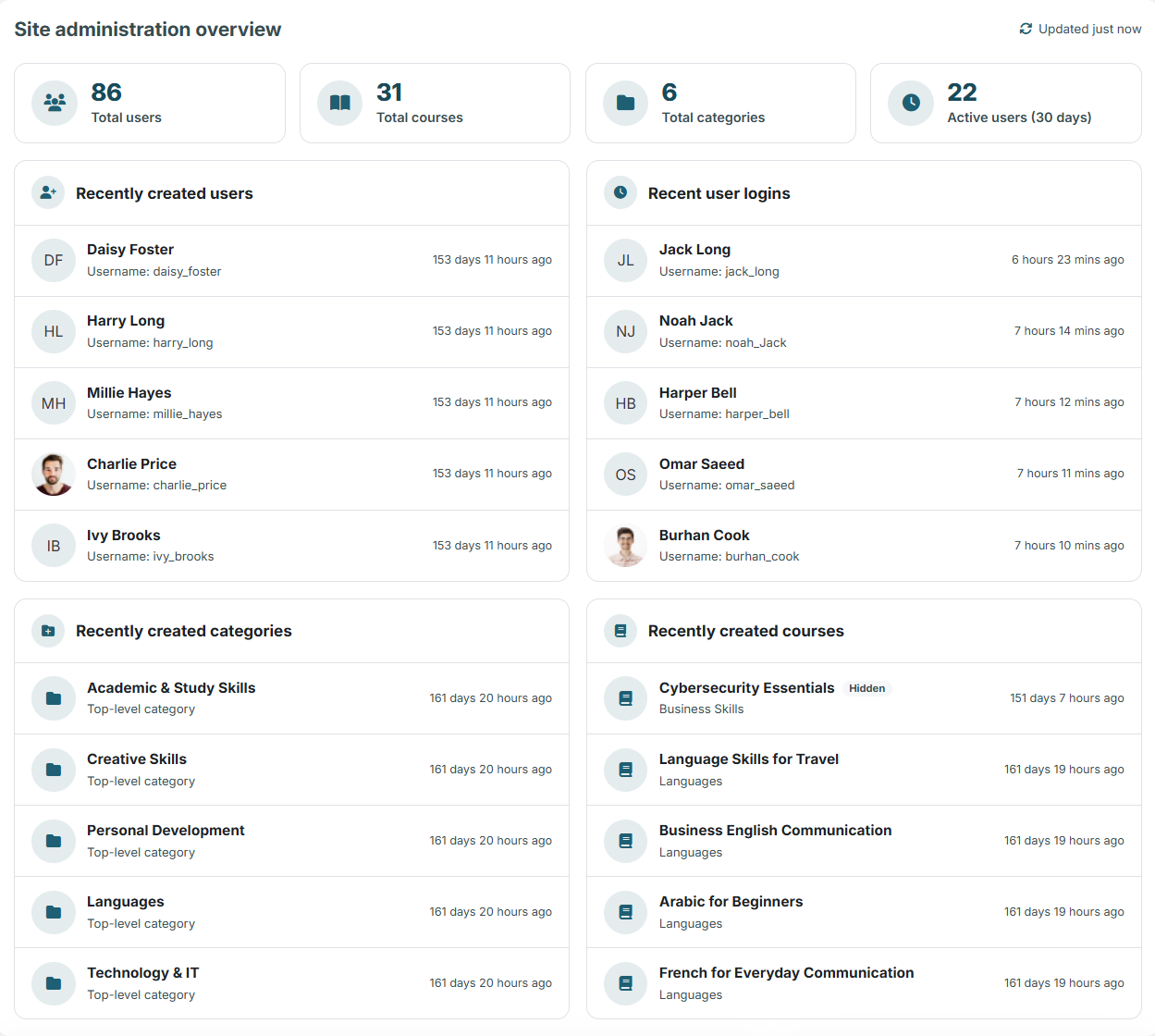Select the Ivy Brooks name link
The height and width of the screenshot is (1036, 1155).
click(124, 536)
